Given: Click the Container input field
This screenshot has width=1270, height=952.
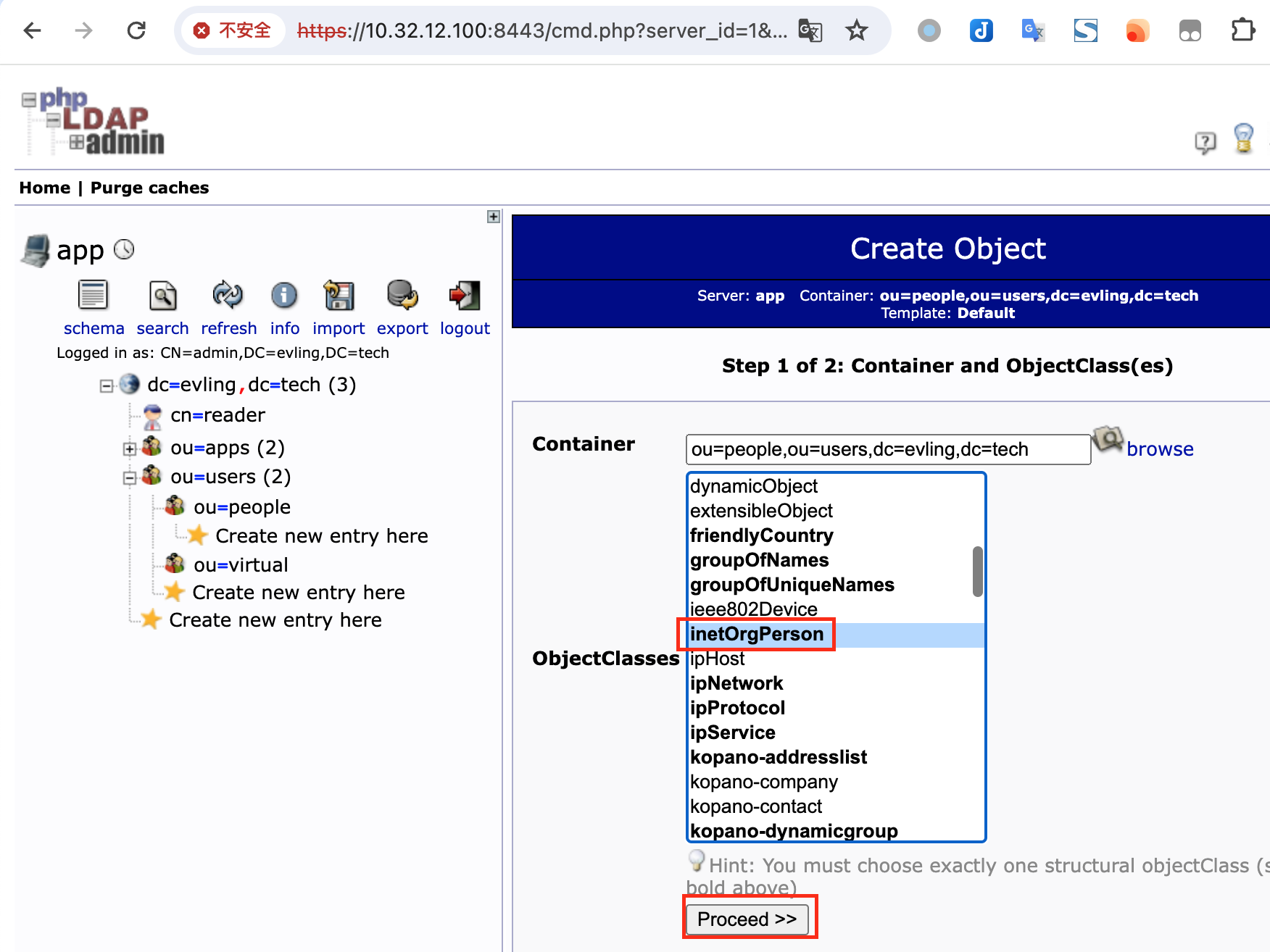Looking at the screenshot, I should tap(888, 449).
